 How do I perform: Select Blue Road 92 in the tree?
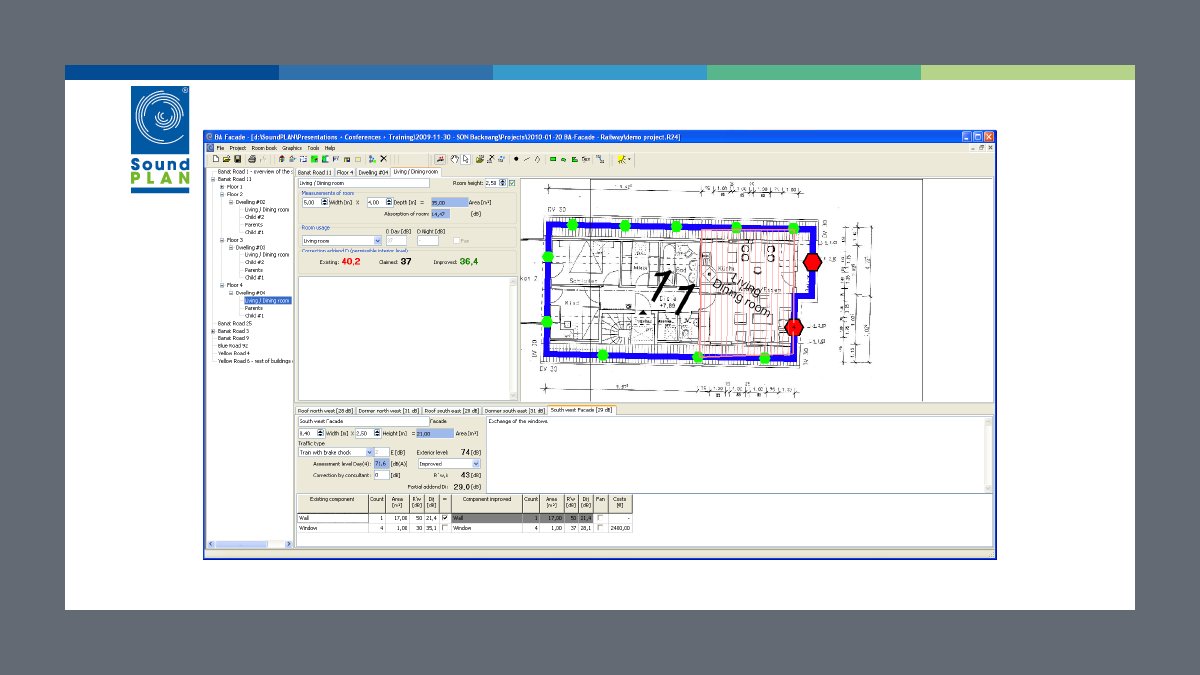coord(235,345)
